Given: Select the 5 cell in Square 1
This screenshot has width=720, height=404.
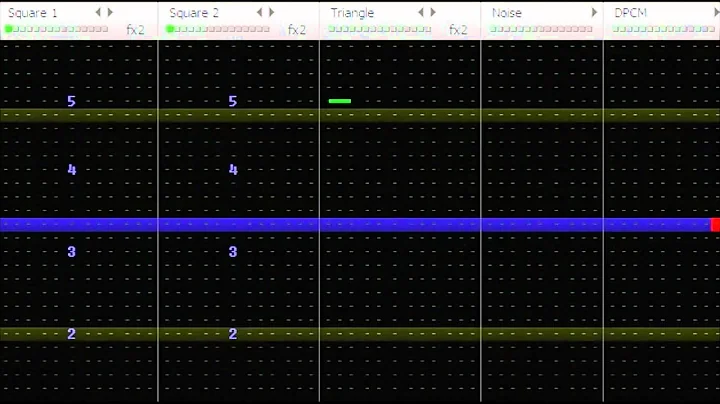Looking at the screenshot, I should (71, 101).
